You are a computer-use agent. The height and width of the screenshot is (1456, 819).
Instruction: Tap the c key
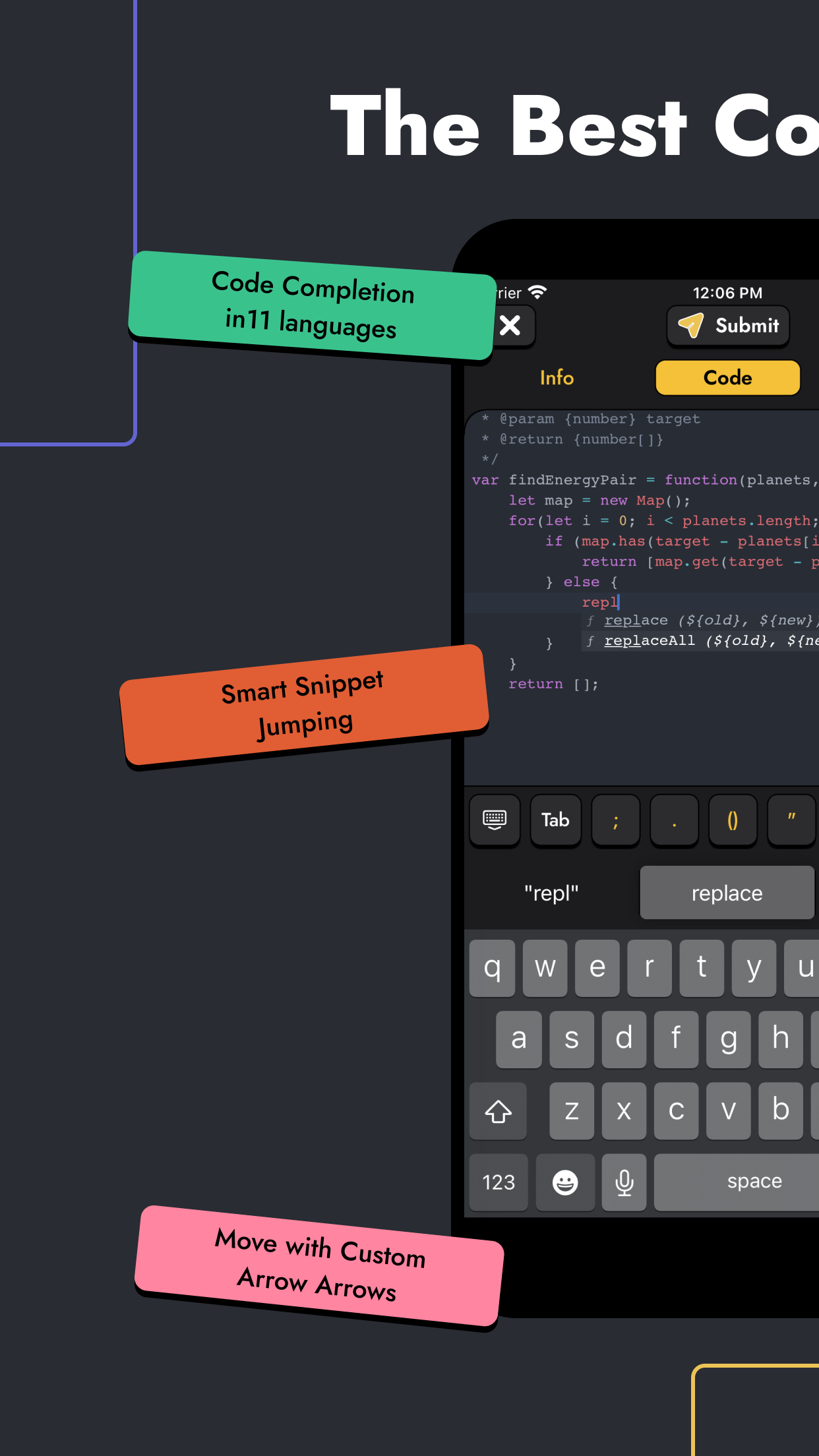[x=676, y=1111]
